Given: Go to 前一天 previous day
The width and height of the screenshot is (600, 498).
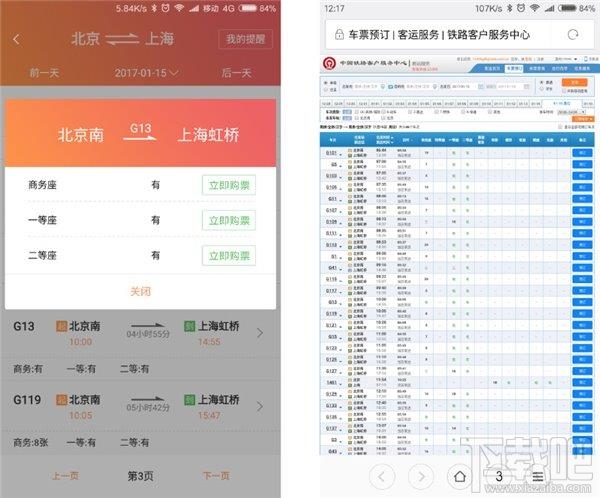Looking at the screenshot, I should (45, 73).
